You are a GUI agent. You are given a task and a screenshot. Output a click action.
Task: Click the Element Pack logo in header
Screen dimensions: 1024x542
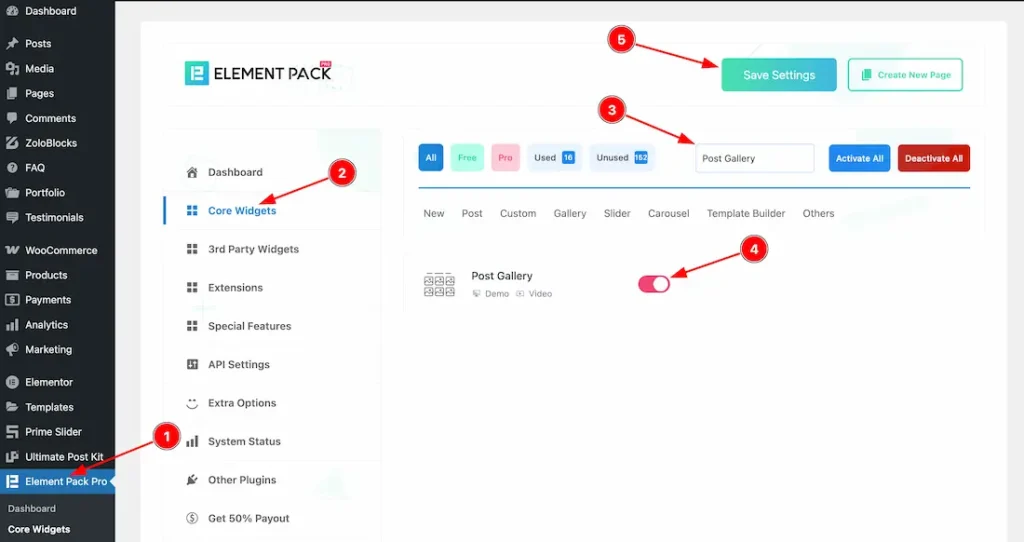pos(259,73)
